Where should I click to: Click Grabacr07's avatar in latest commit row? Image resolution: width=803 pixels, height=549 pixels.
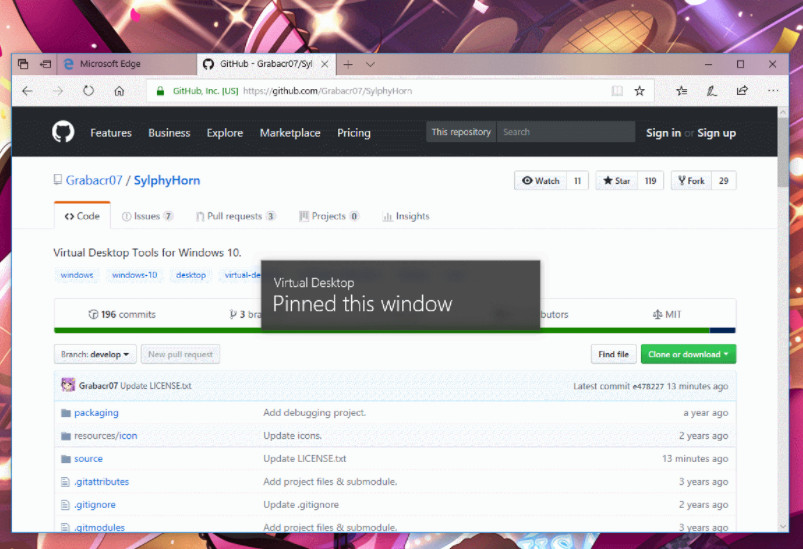(x=68, y=385)
